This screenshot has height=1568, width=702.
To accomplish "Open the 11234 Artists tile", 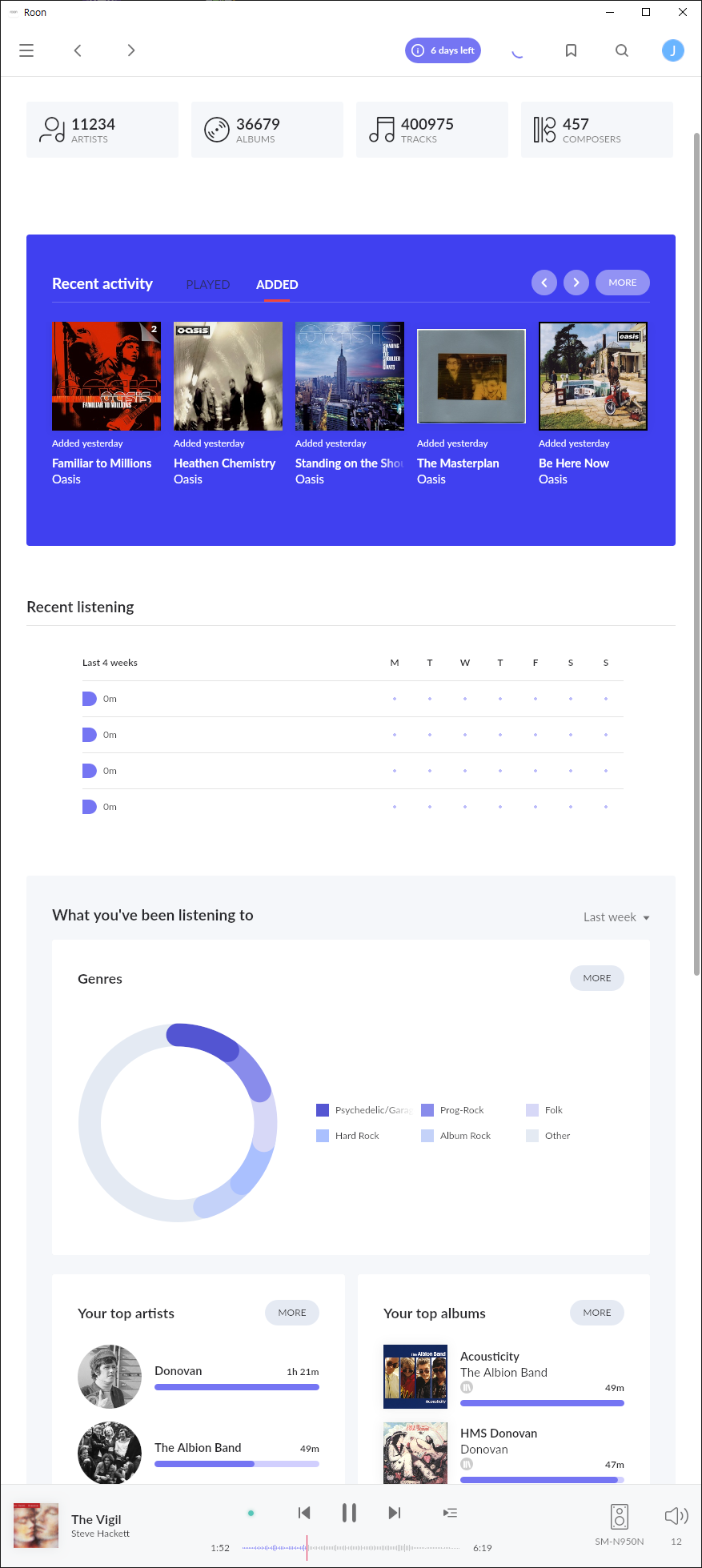I will [102, 130].
